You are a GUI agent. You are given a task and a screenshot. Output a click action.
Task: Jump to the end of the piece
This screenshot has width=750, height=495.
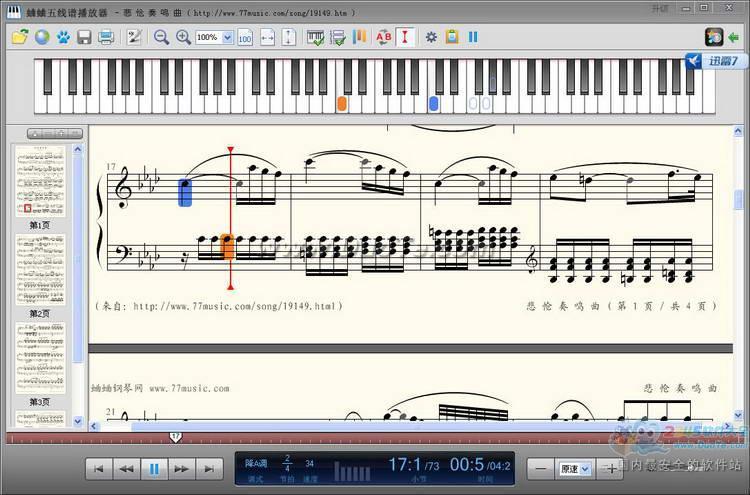(x=209, y=469)
